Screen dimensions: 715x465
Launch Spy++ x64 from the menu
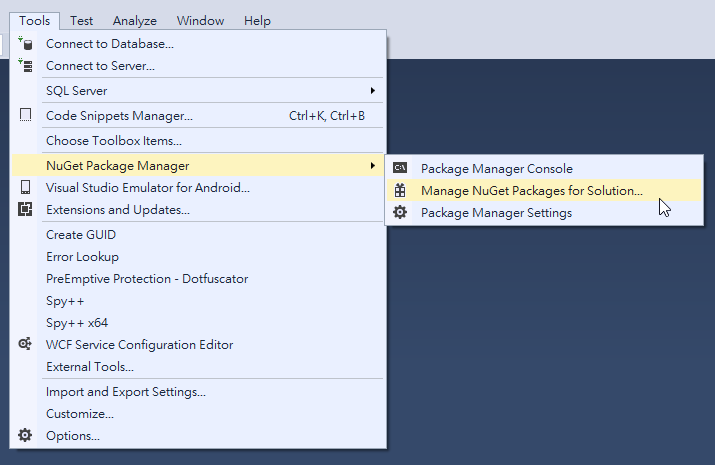77,323
